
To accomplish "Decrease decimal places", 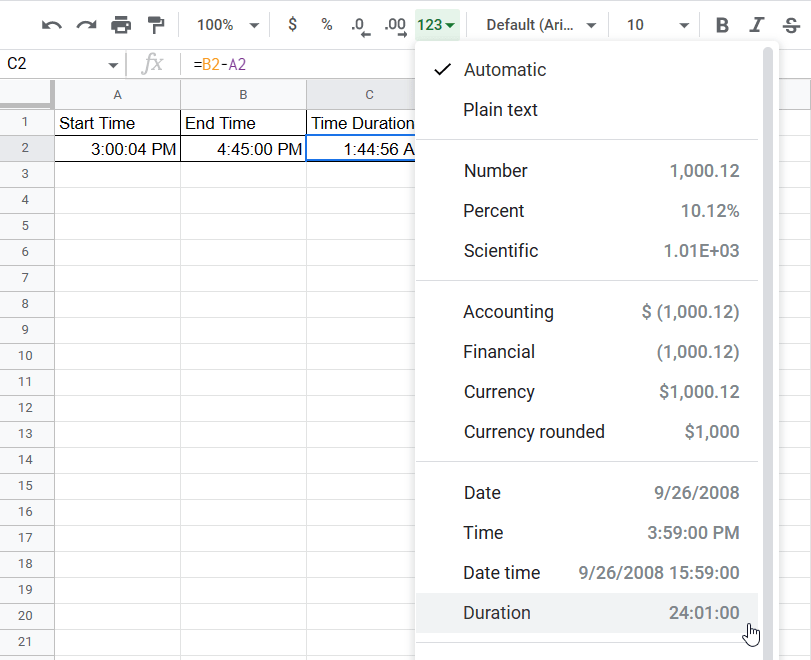I will (360, 24).
